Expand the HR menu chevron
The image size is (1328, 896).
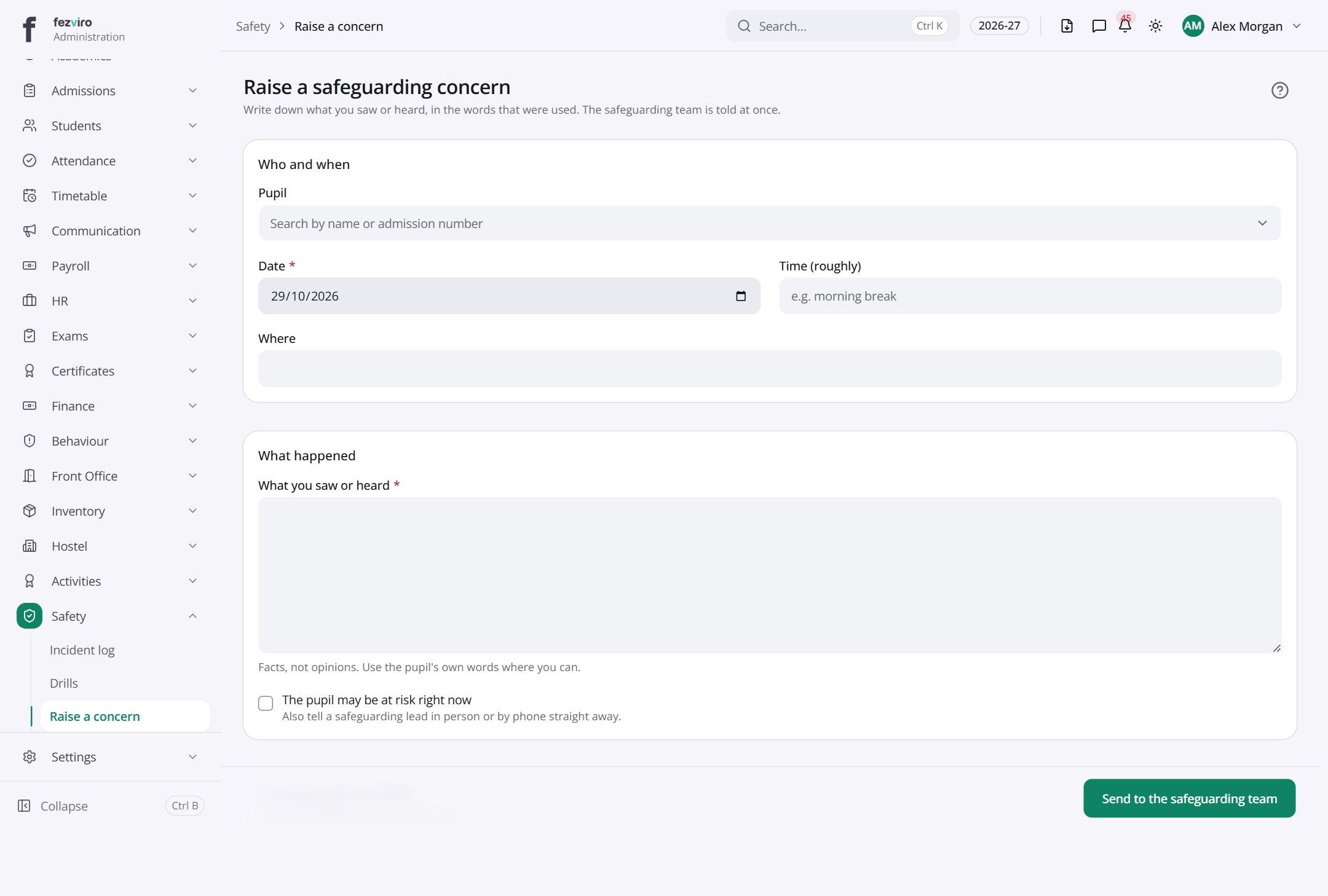point(192,301)
